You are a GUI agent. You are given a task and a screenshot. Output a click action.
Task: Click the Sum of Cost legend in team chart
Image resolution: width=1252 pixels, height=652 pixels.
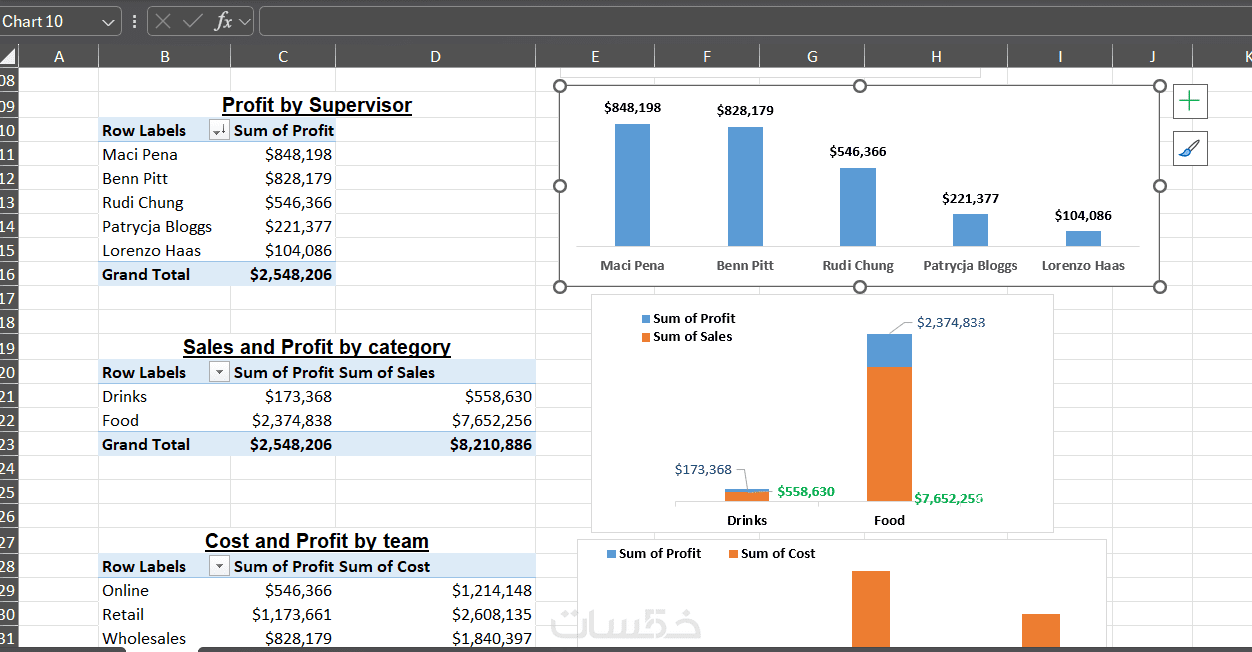pyautogui.click(x=771, y=553)
